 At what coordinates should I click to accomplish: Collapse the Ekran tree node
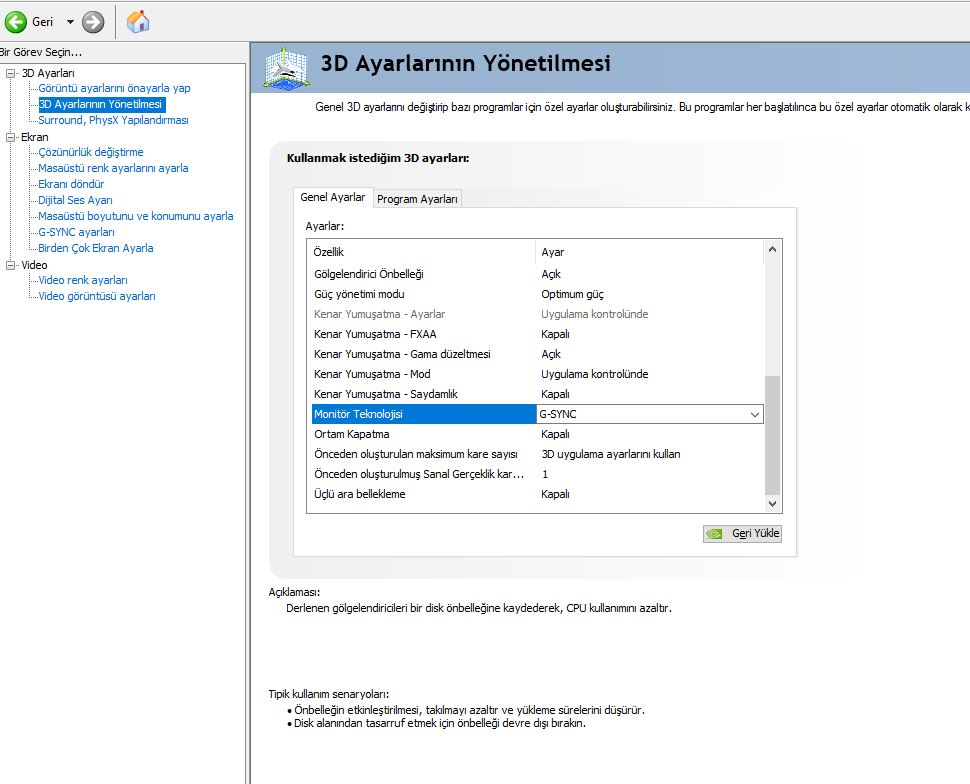click(x=10, y=137)
